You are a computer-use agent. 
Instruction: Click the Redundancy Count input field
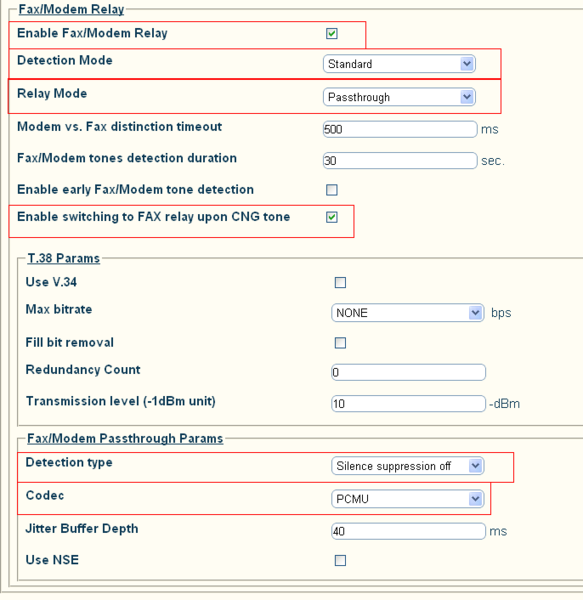(408, 372)
